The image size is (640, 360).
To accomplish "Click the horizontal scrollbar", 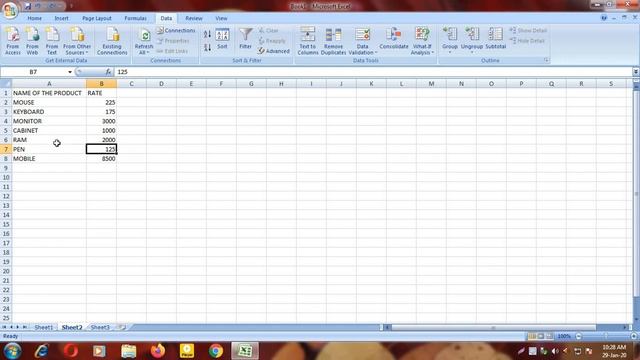I will [x=493, y=327].
